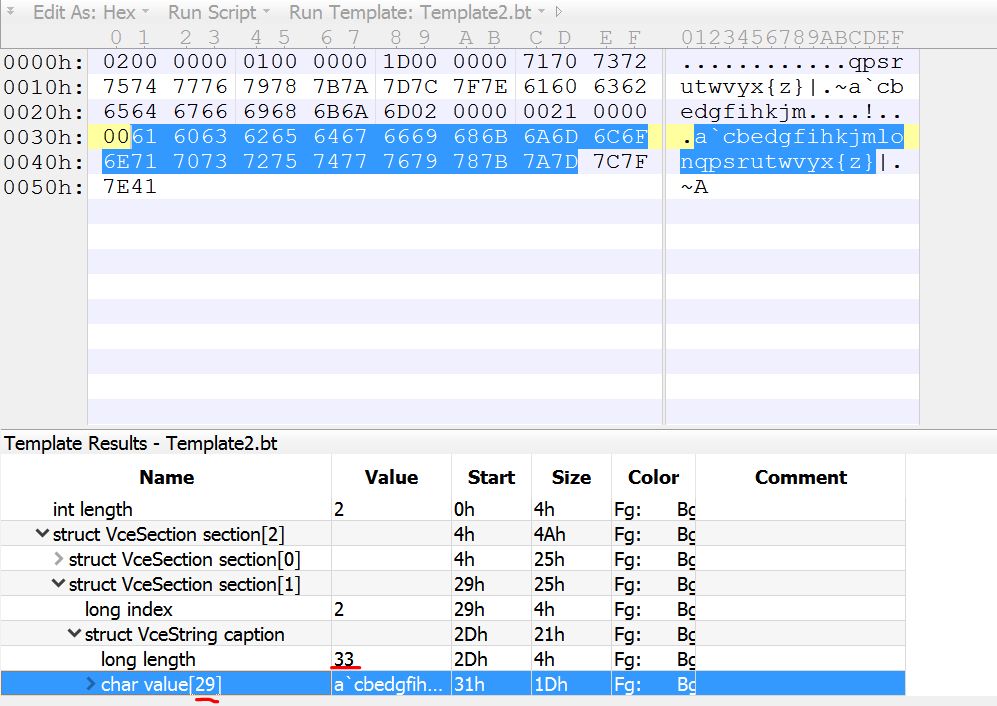Click the collapse toolbar arrow at far left
This screenshot has height=706, width=997.
coord(10,11)
